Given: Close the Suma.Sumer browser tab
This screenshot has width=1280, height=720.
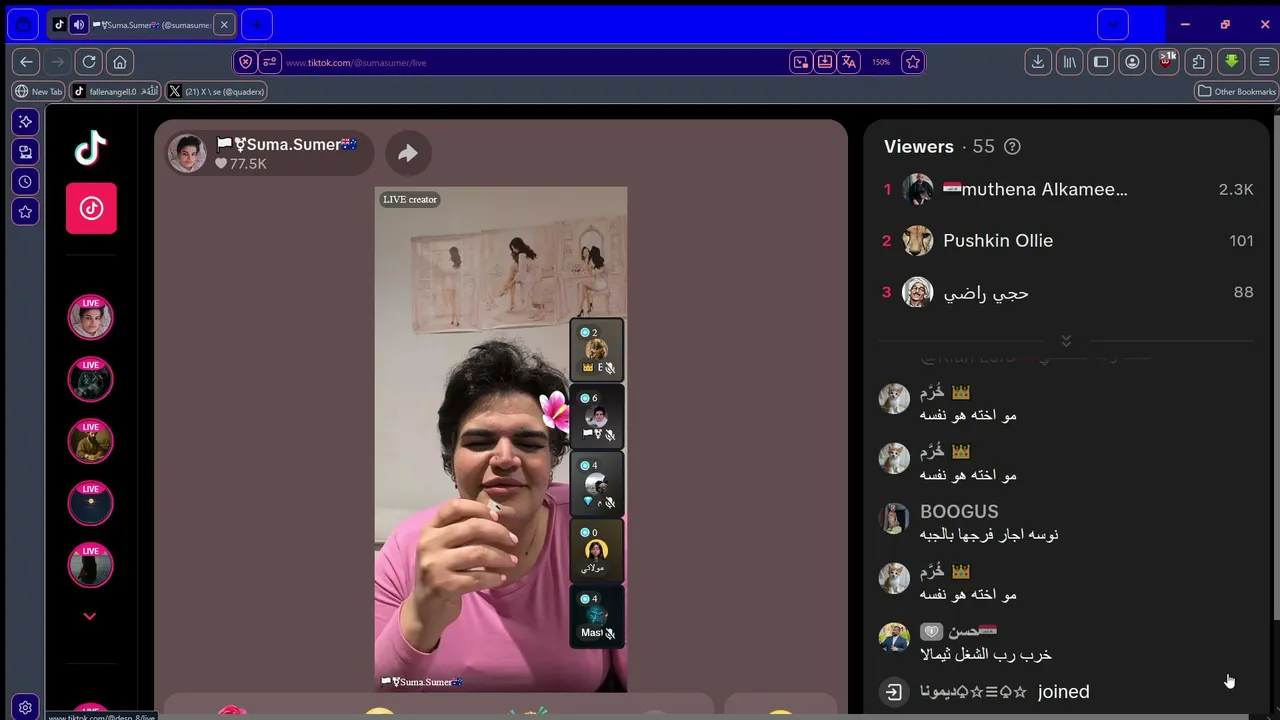Looking at the screenshot, I should coord(224,25).
